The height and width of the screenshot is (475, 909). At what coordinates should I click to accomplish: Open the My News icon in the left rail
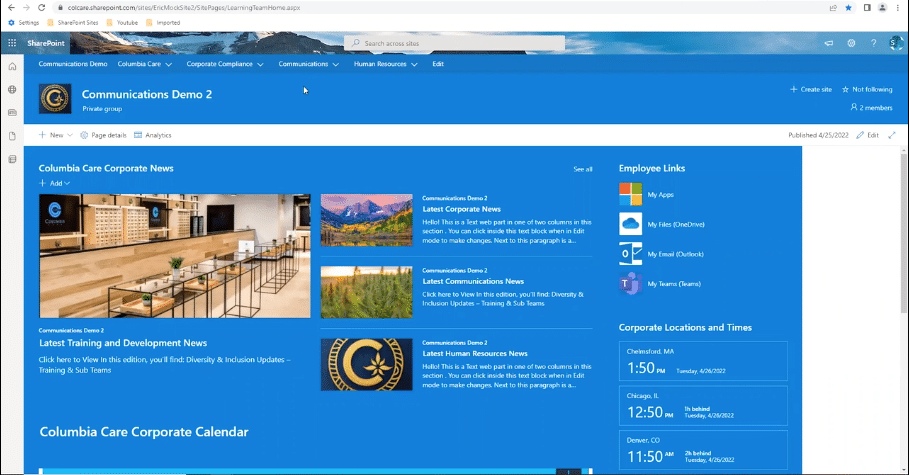pos(12,113)
